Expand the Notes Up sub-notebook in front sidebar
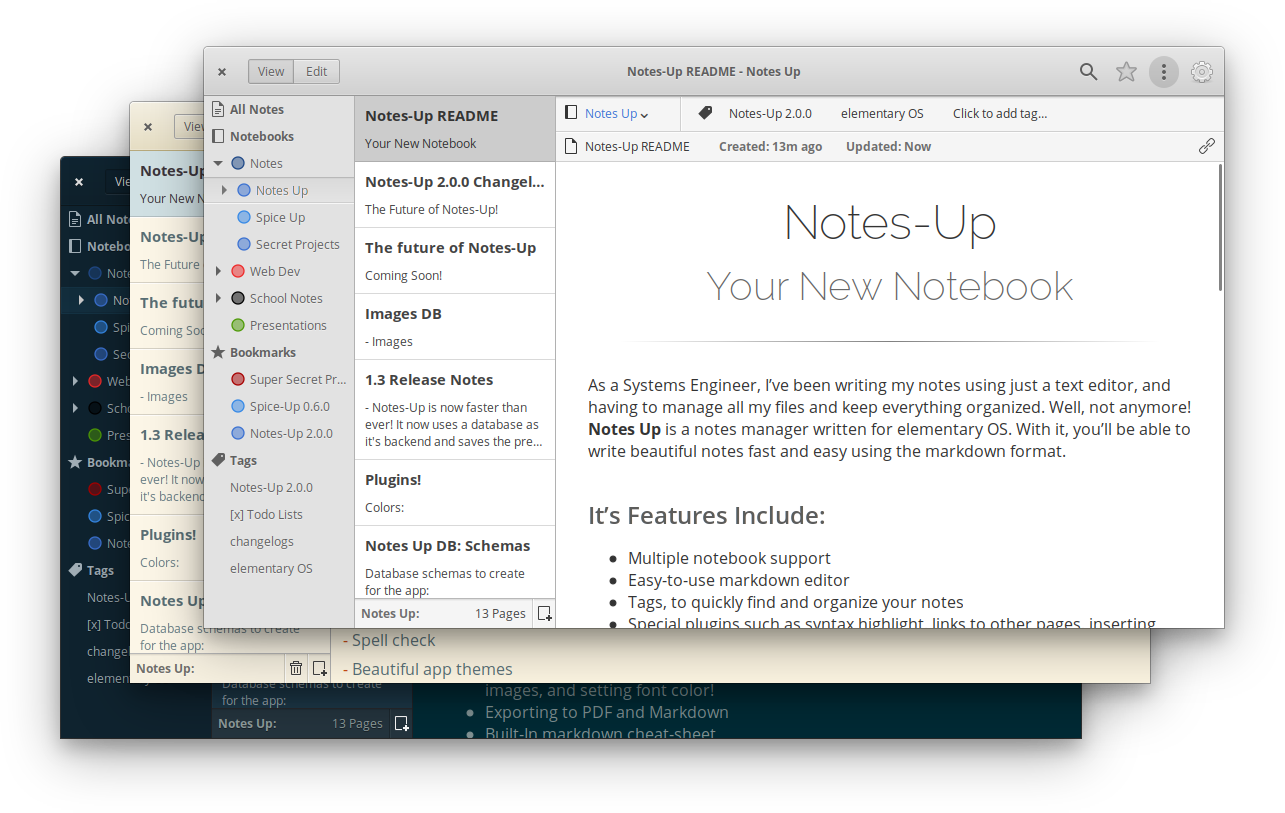The image size is (1285, 813). click(x=224, y=190)
